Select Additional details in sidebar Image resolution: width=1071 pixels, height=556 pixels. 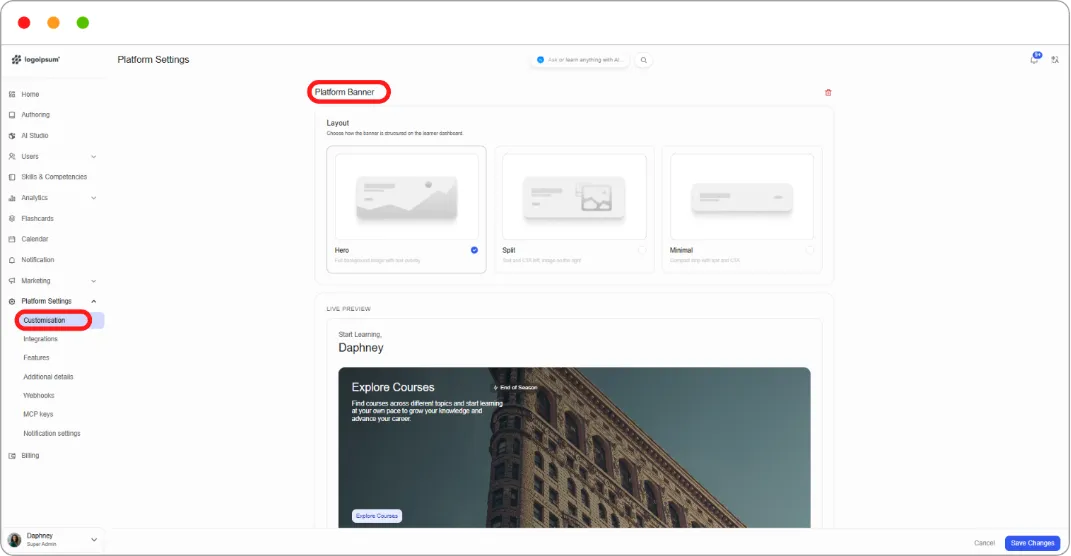[x=48, y=377]
